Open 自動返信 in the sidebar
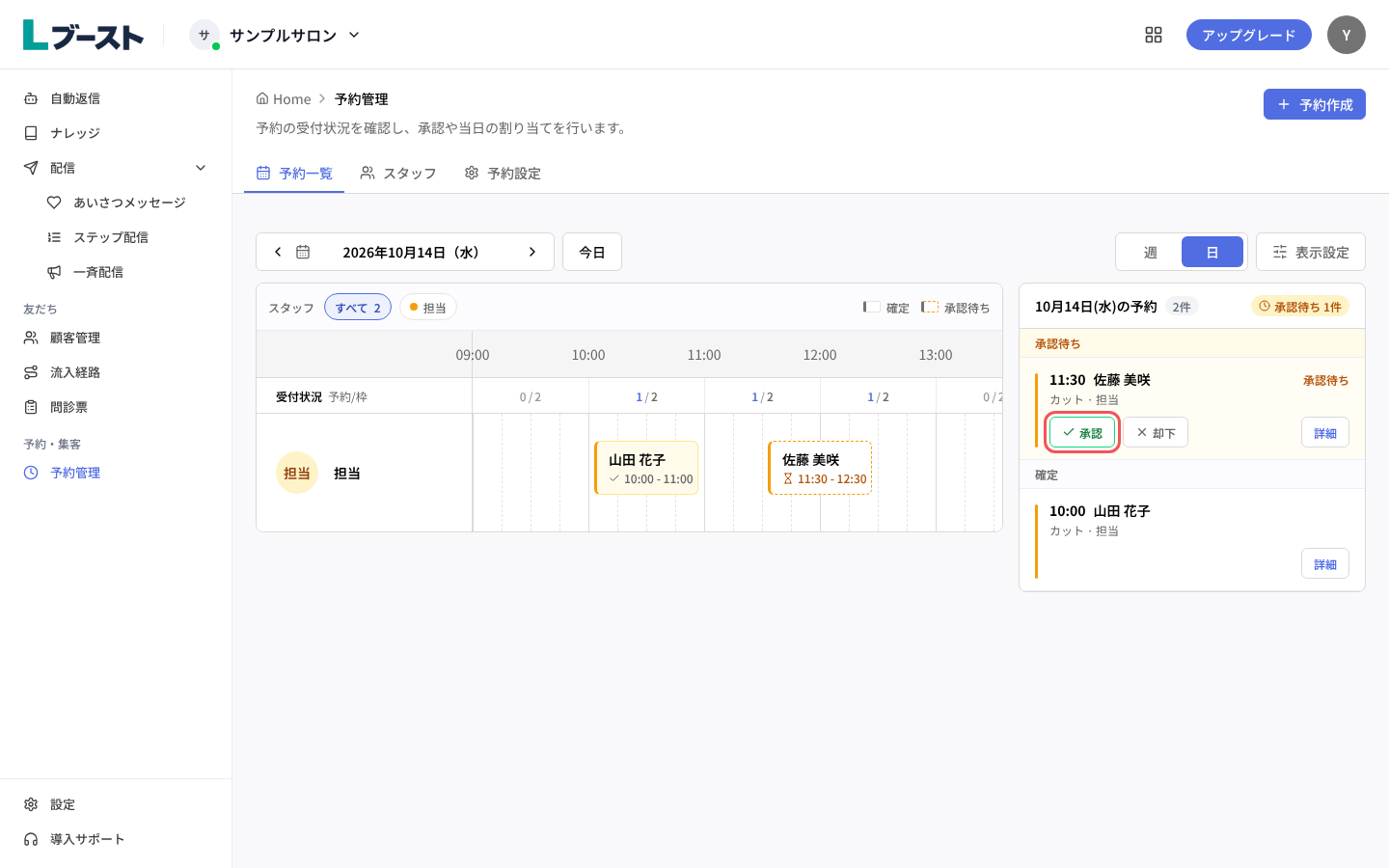 [116, 98]
